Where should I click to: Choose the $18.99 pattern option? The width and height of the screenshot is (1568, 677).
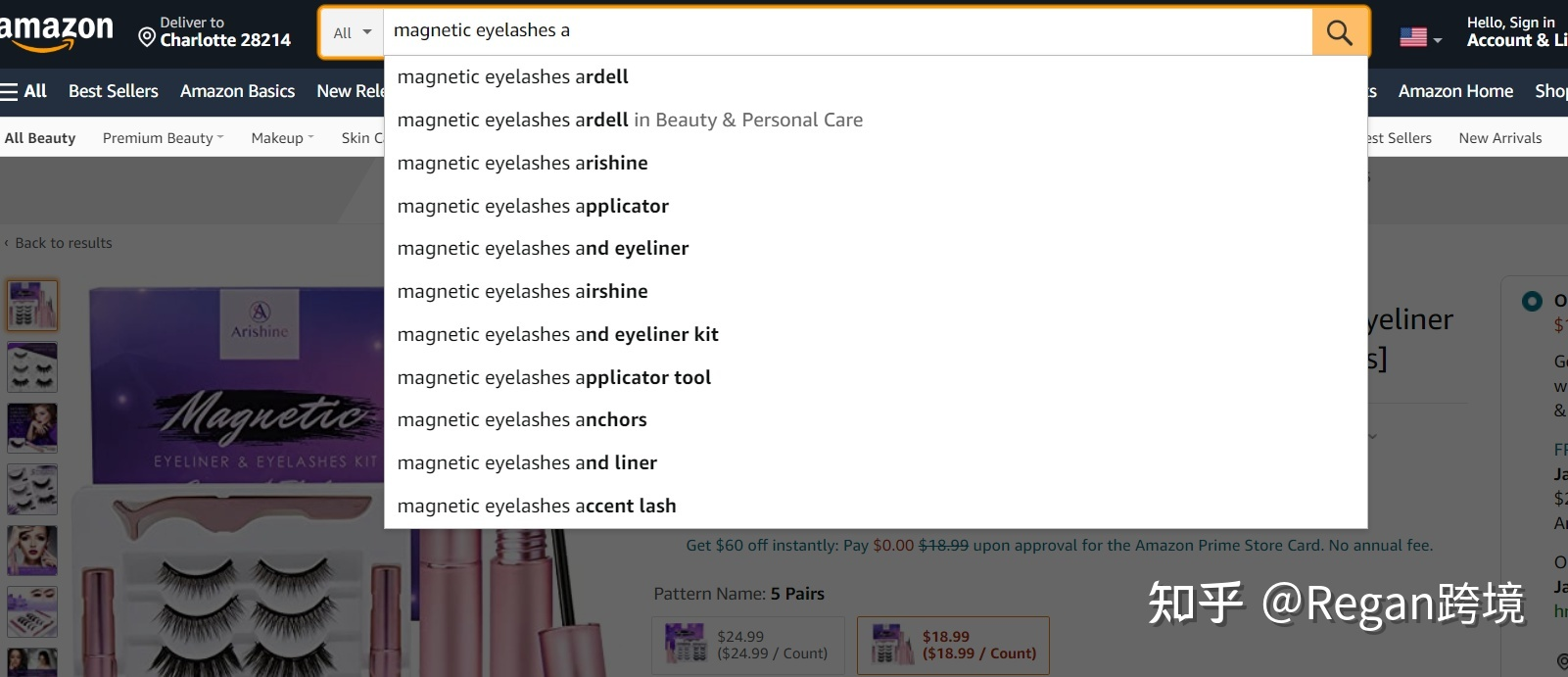pos(953,645)
